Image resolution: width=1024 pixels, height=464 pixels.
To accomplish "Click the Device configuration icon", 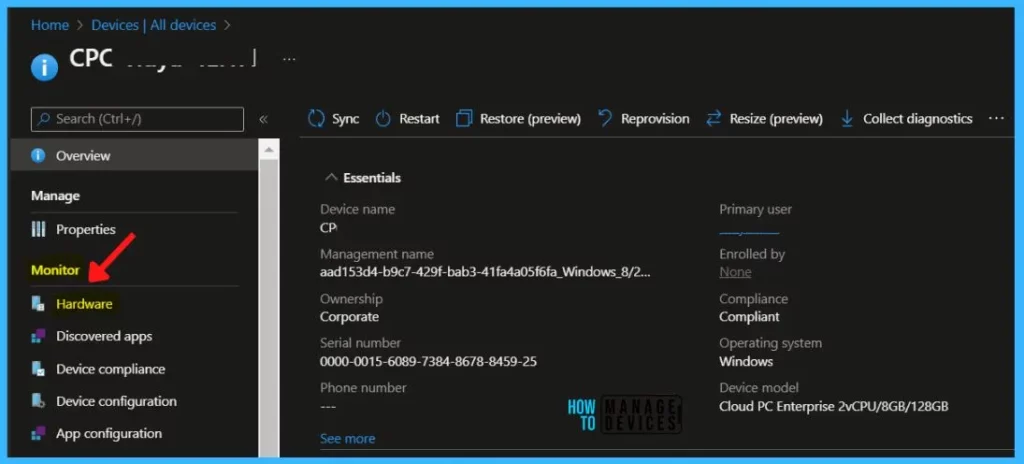I will coord(39,401).
